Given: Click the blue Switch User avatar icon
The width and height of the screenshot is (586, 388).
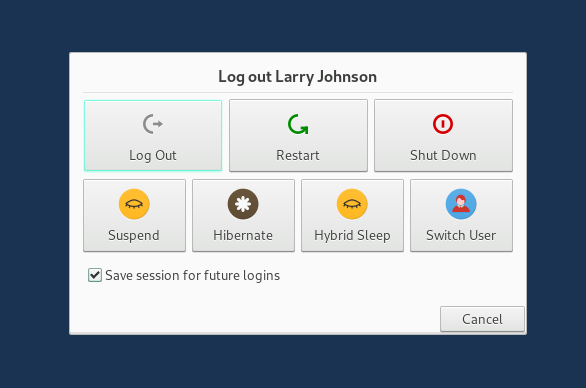Looking at the screenshot, I should 461,204.
